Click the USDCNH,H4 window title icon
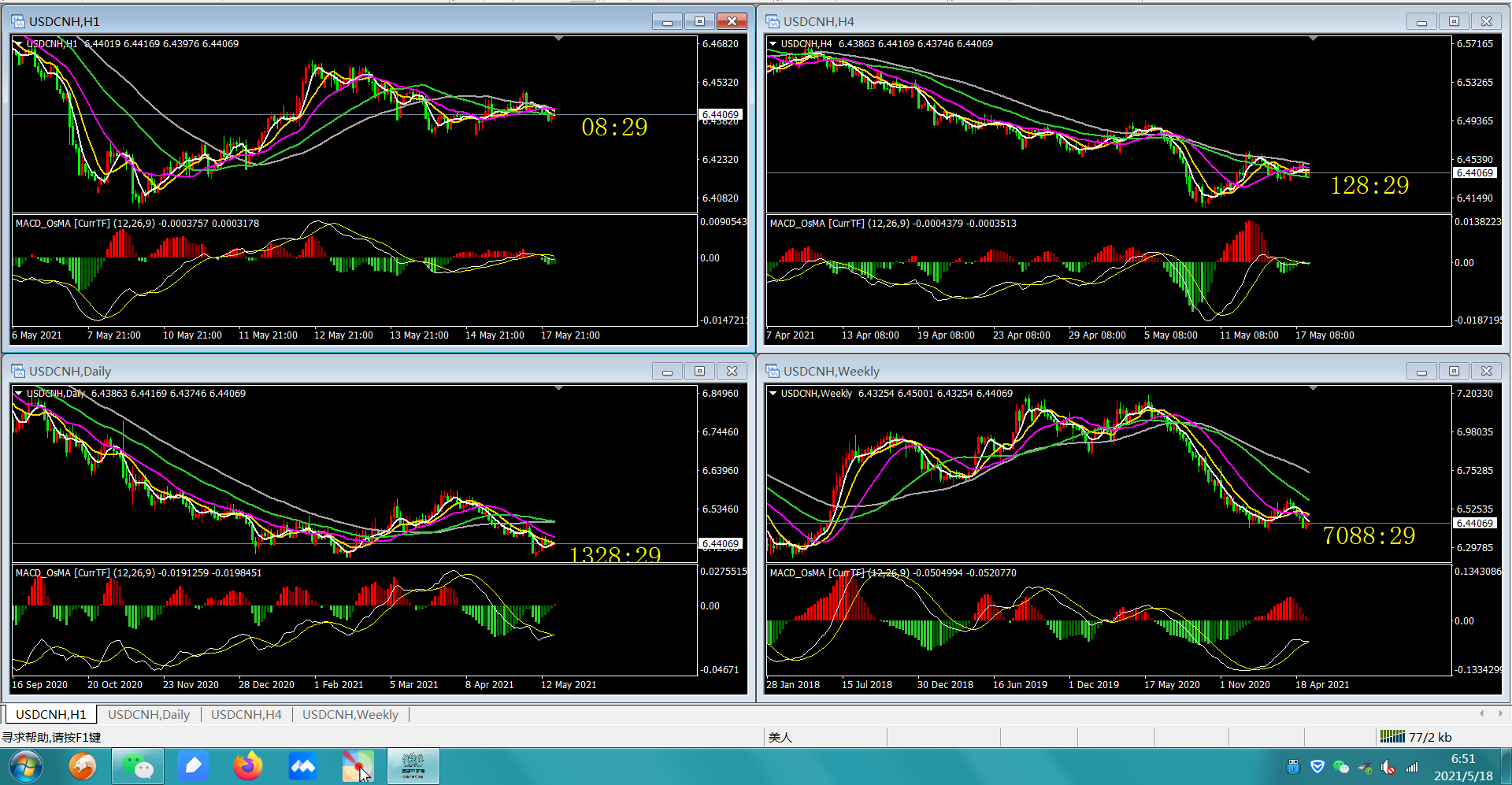1512x785 pixels. [x=773, y=21]
